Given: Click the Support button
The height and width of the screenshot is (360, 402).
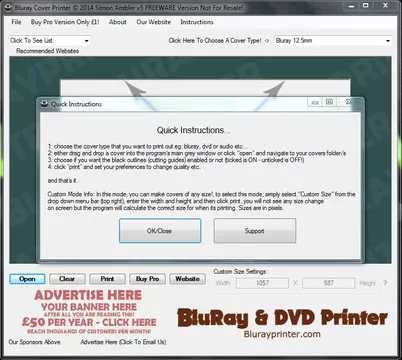Looking at the screenshot, I should (255, 231).
